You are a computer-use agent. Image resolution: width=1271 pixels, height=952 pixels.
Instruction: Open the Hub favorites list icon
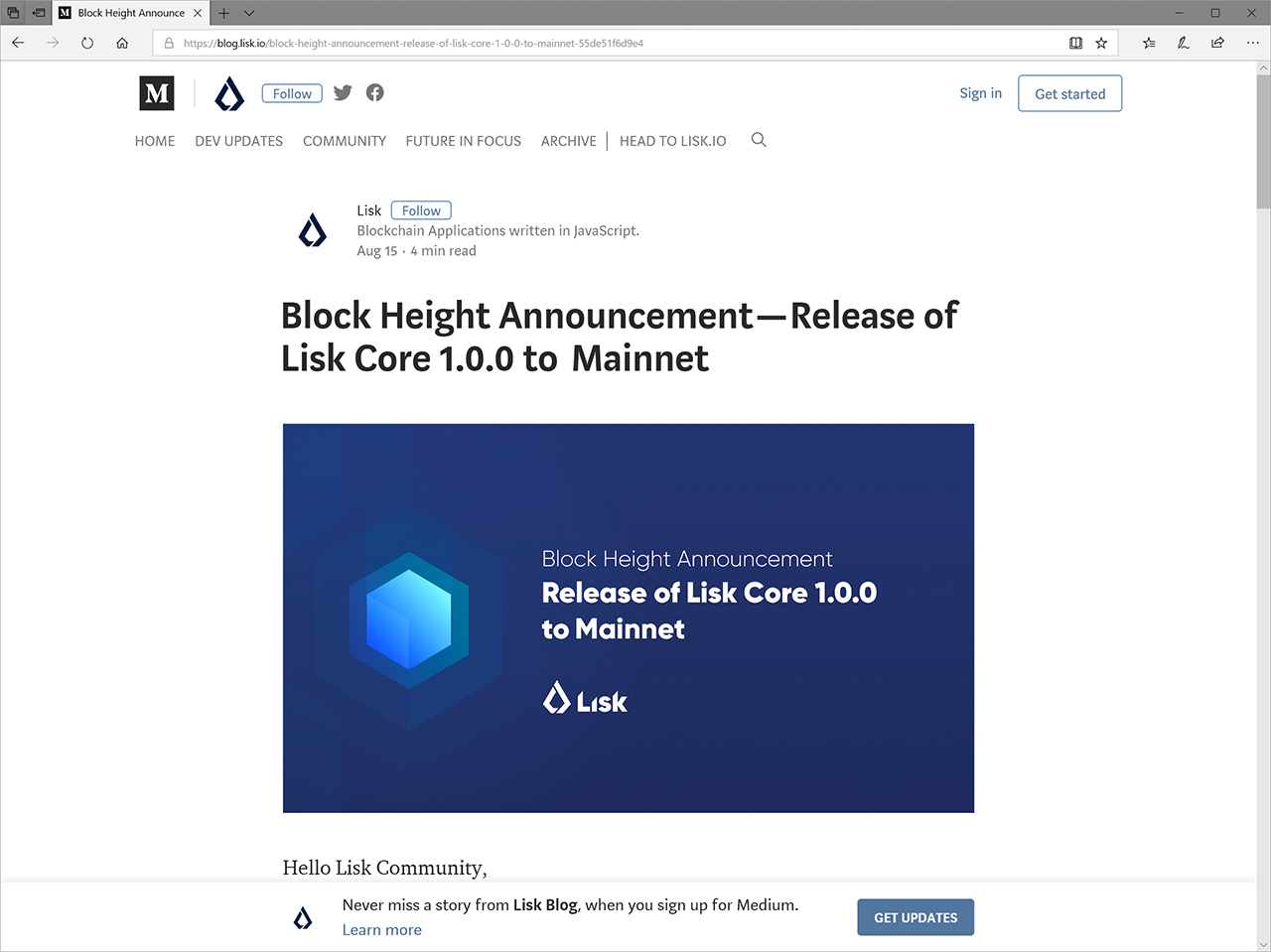click(x=1147, y=43)
